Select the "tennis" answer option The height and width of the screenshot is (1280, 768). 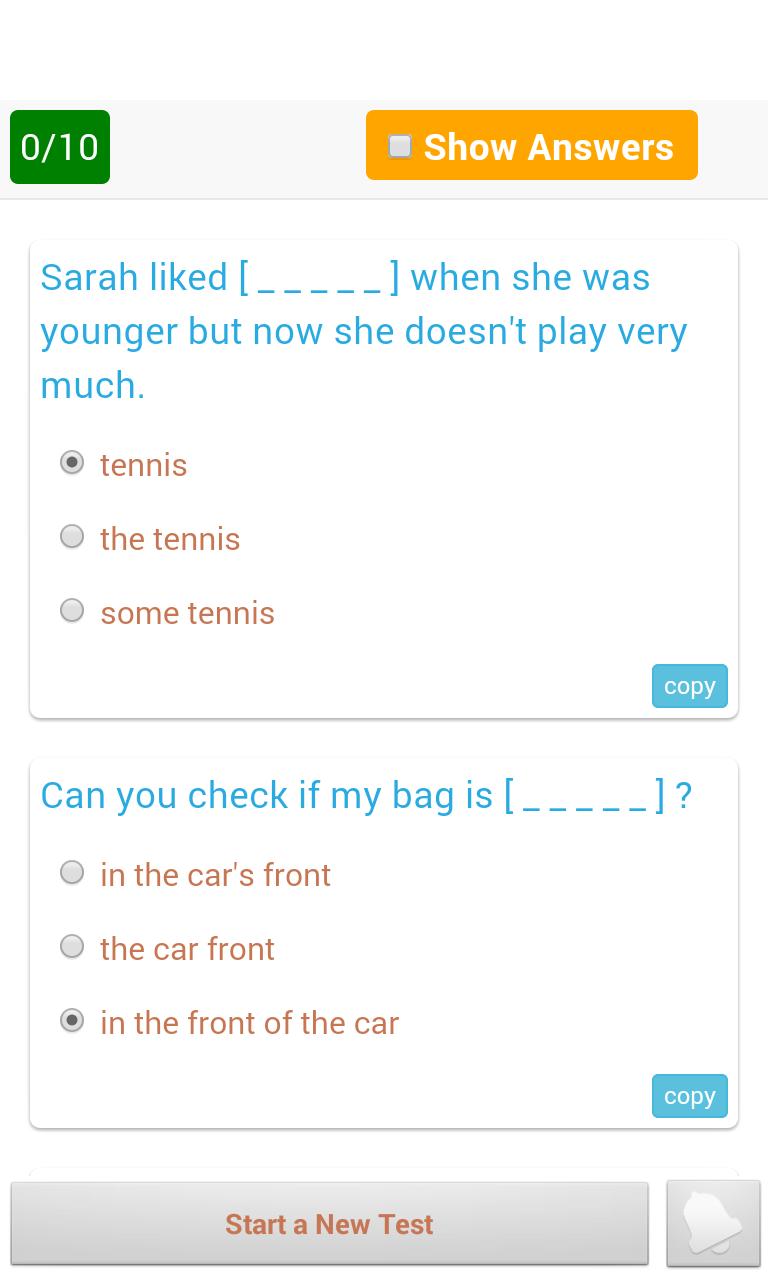(x=72, y=462)
